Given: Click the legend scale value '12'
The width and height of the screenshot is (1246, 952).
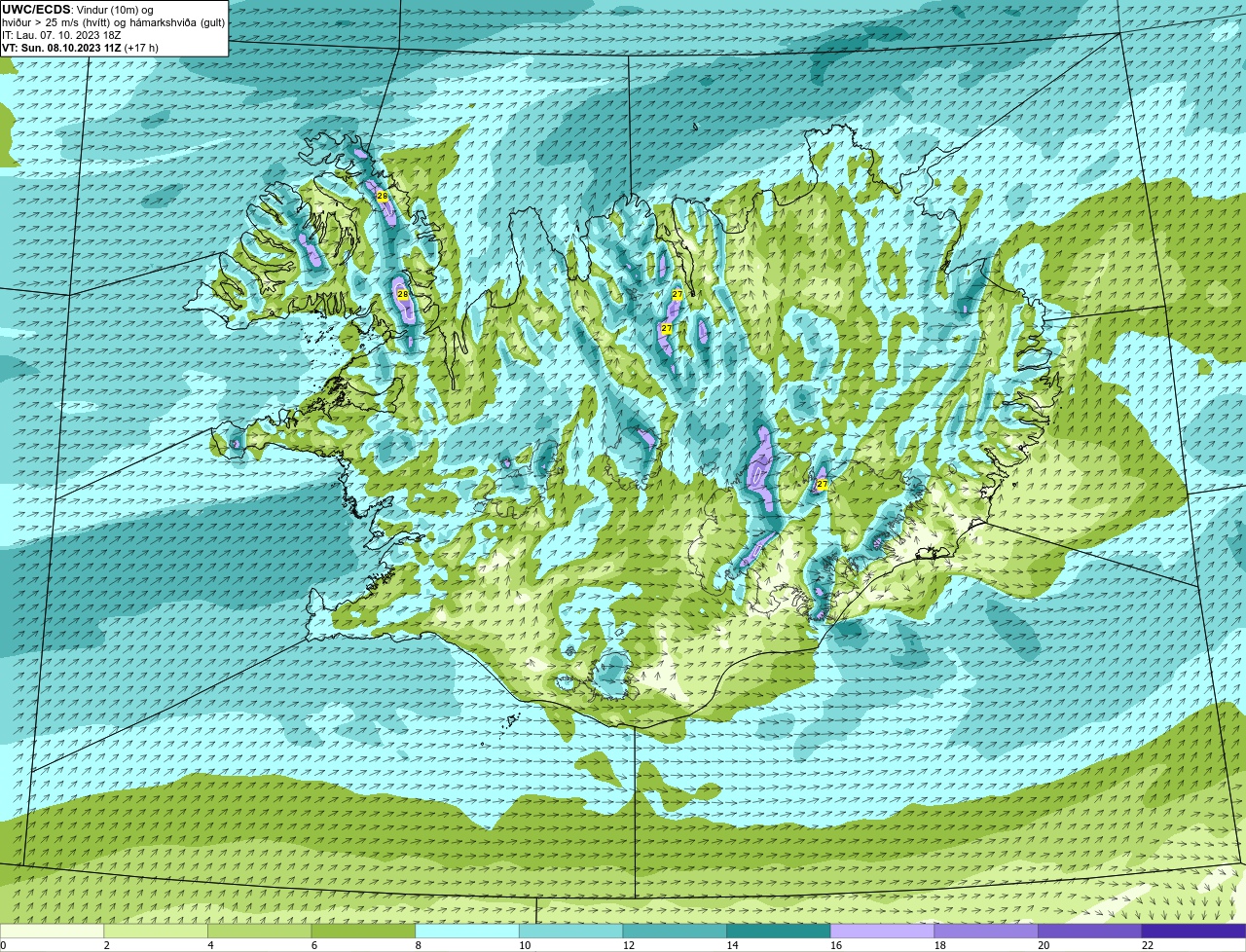Looking at the screenshot, I should (629, 945).
